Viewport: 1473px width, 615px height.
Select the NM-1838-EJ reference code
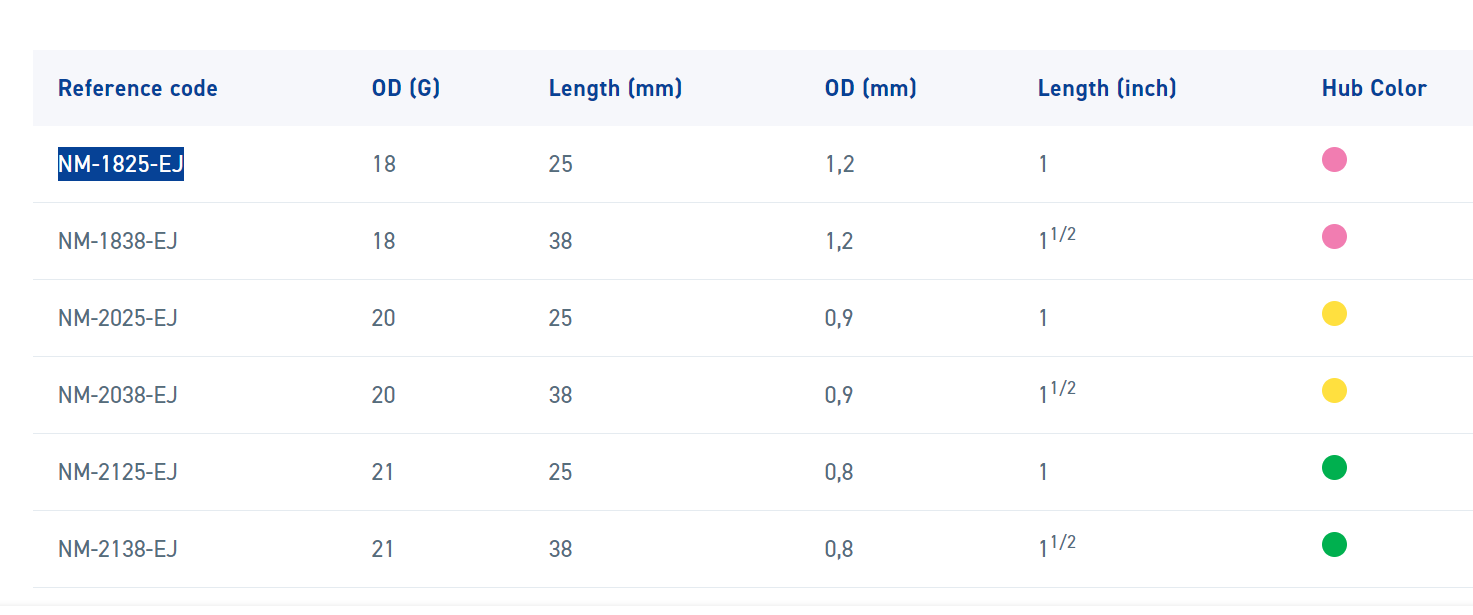click(x=118, y=241)
